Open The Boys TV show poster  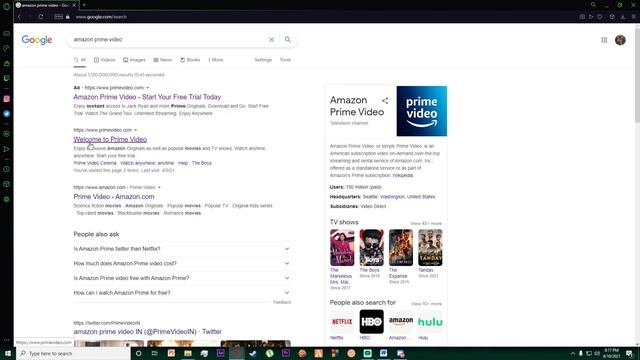371,248
